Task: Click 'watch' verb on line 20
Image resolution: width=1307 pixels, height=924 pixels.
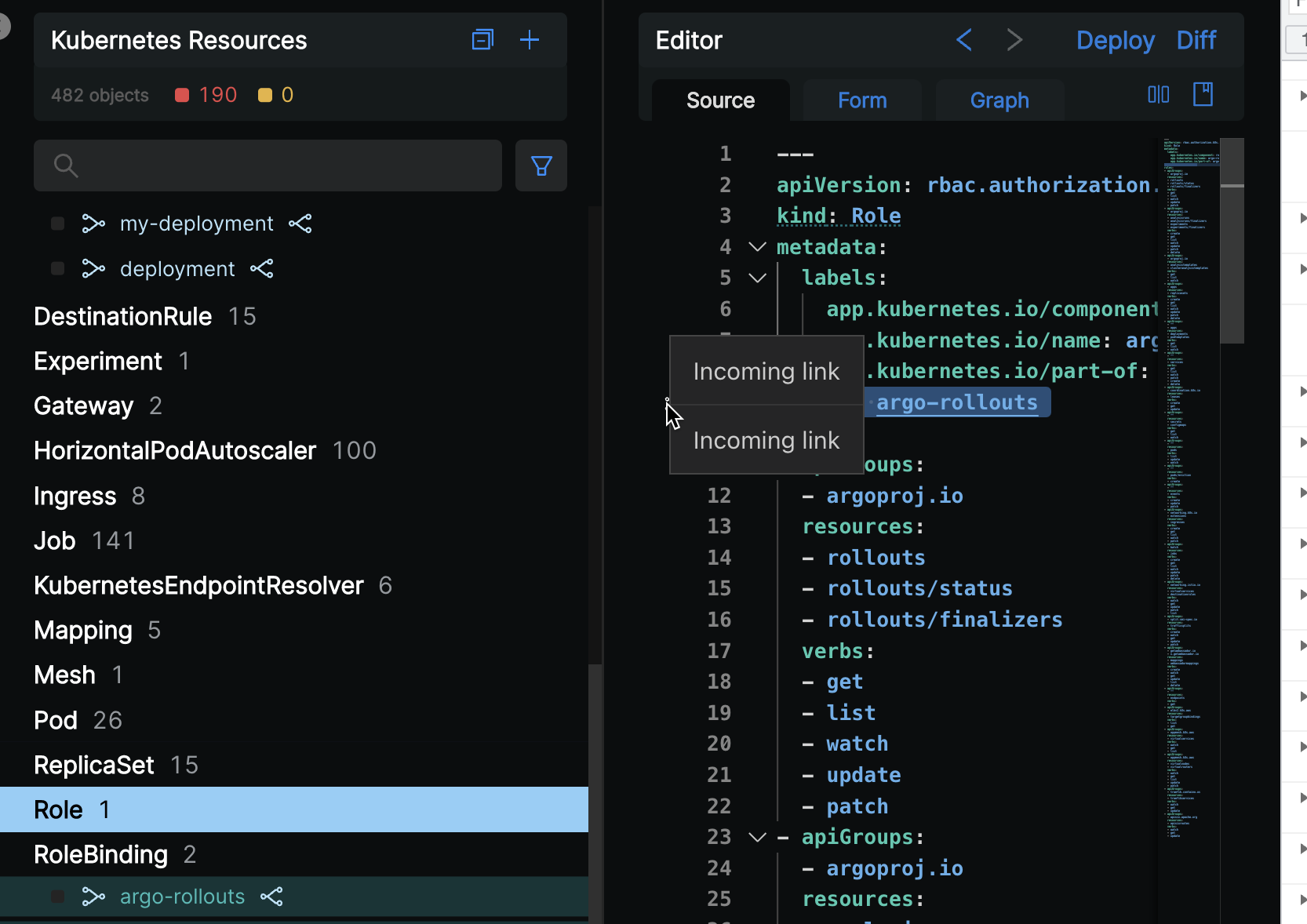Action: 857,744
